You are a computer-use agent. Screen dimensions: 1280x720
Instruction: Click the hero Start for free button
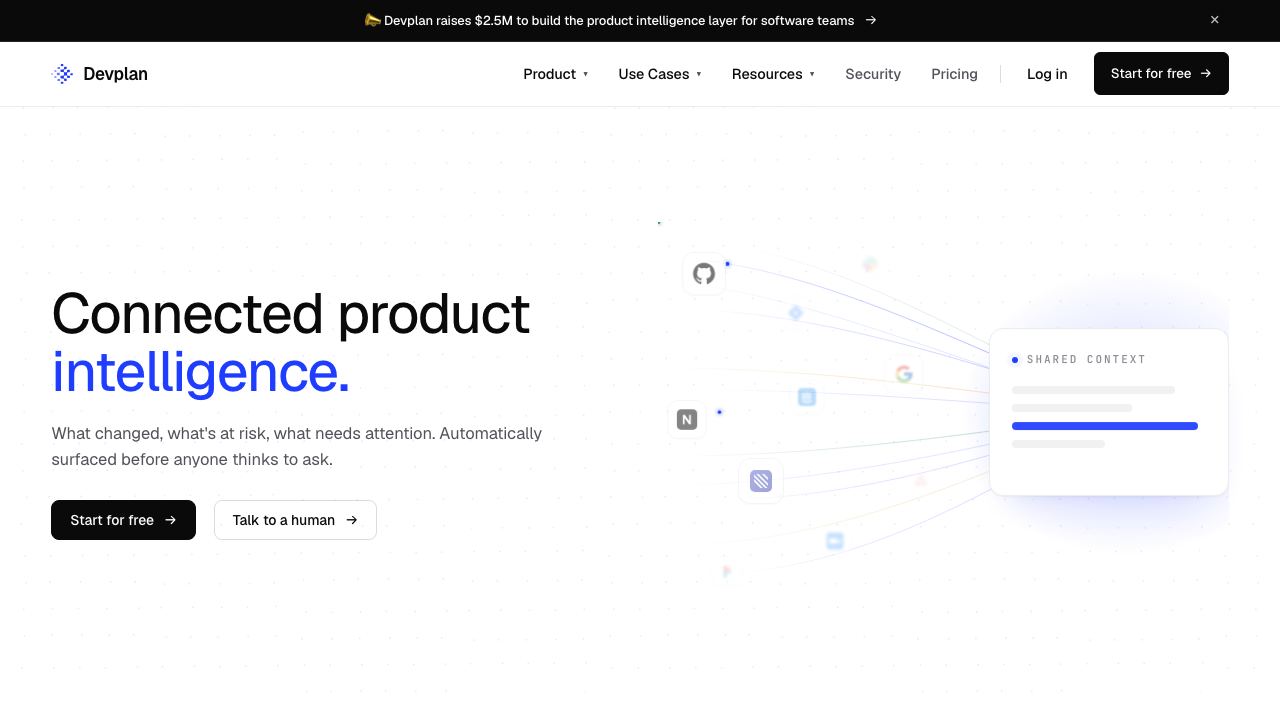pos(123,520)
